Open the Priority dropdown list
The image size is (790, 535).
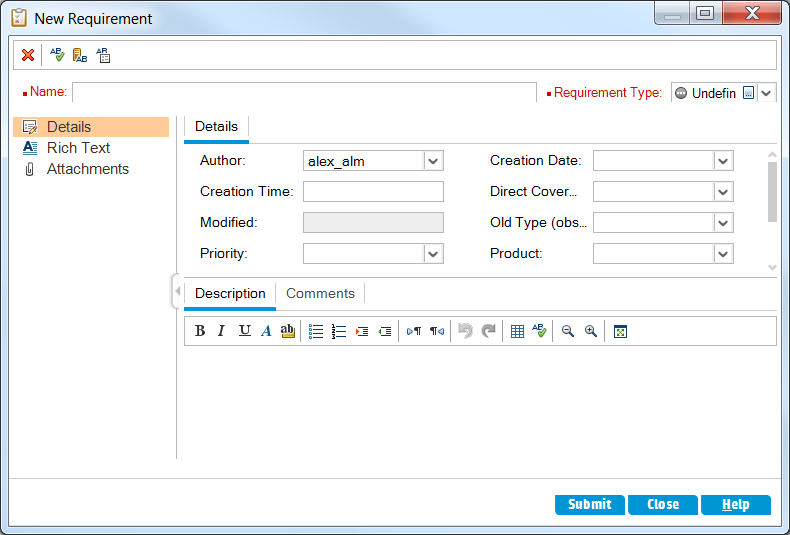pos(433,254)
